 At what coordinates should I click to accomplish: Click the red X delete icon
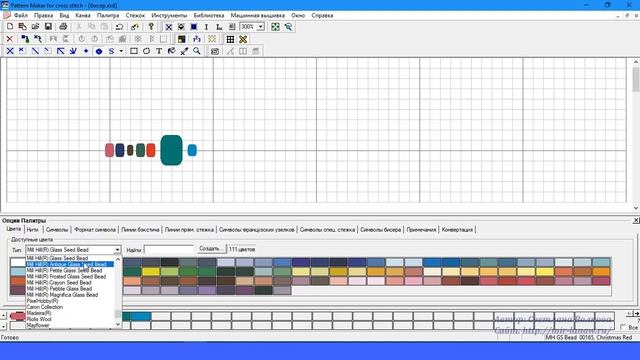(9, 39)
